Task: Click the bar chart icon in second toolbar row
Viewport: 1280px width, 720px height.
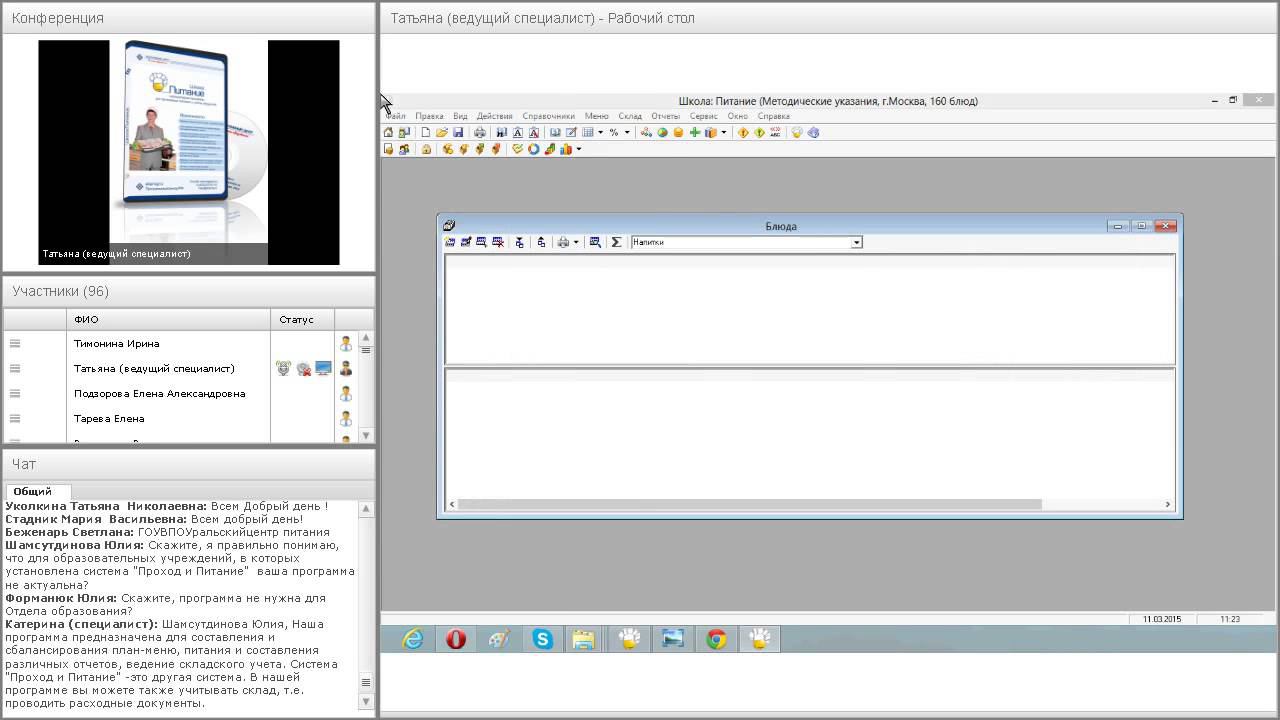Action: [566, 149]
